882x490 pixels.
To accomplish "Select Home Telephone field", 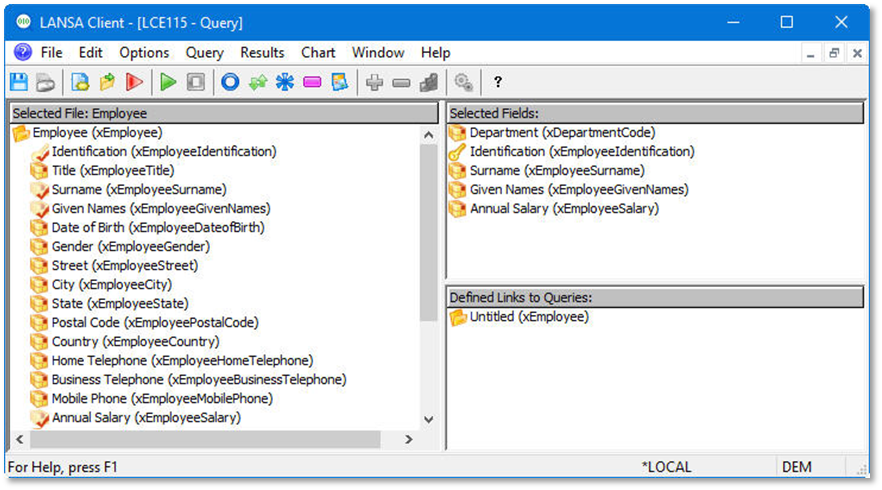I will (x=172, y=361).
